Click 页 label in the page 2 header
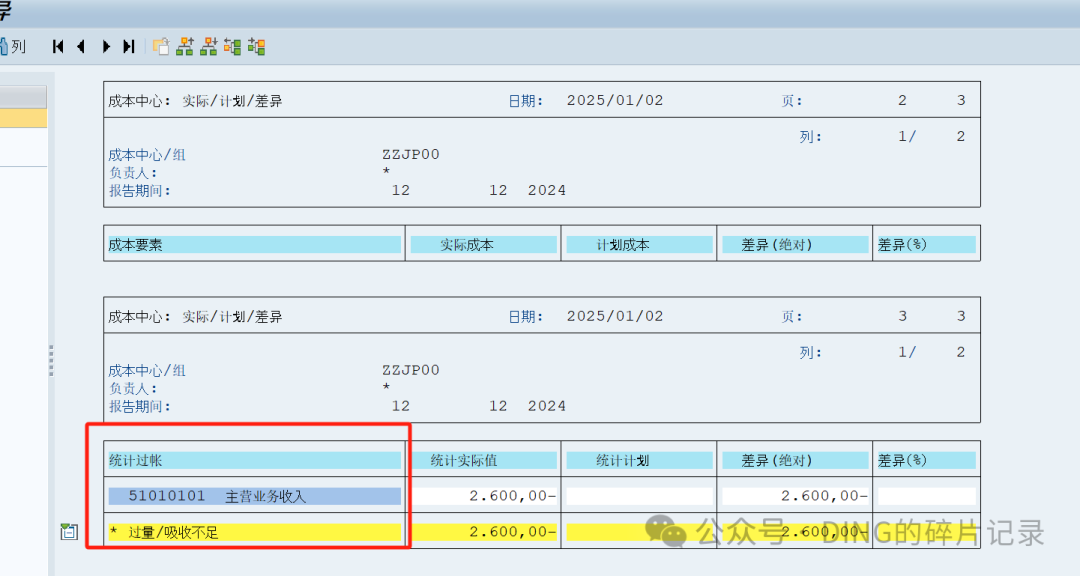The image size is (1080, 576). (x=792, y=101)
